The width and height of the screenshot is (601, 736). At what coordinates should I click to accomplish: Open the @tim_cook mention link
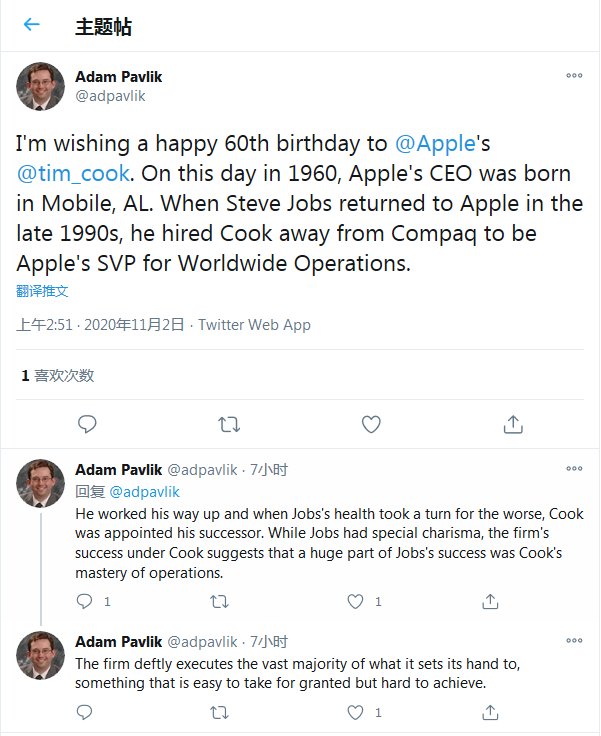73,173
